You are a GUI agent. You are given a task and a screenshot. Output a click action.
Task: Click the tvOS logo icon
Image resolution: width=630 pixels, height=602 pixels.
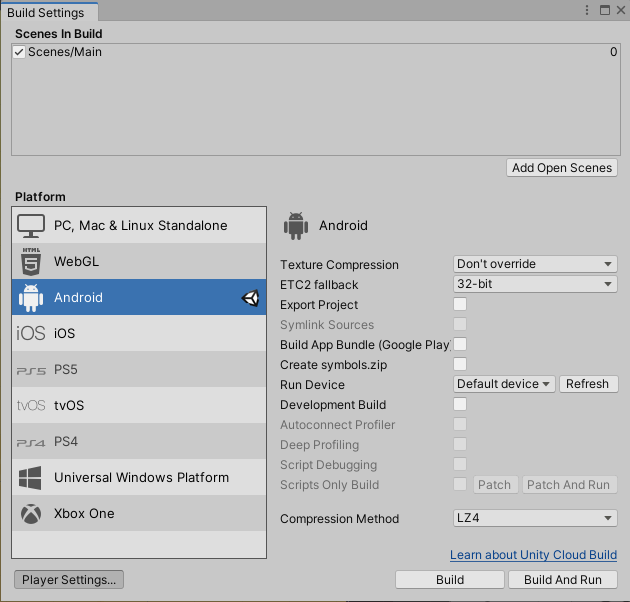(31, 405)
